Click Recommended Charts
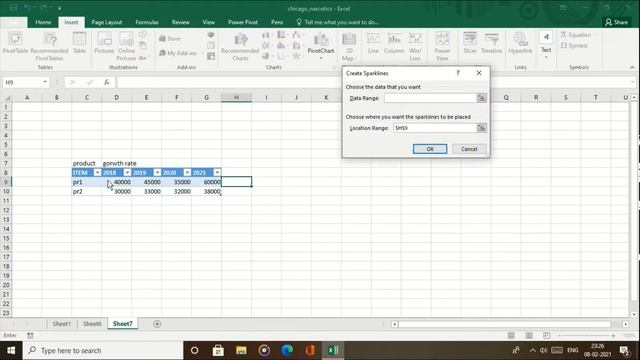The image size is (640, 360). coord(240,47)
